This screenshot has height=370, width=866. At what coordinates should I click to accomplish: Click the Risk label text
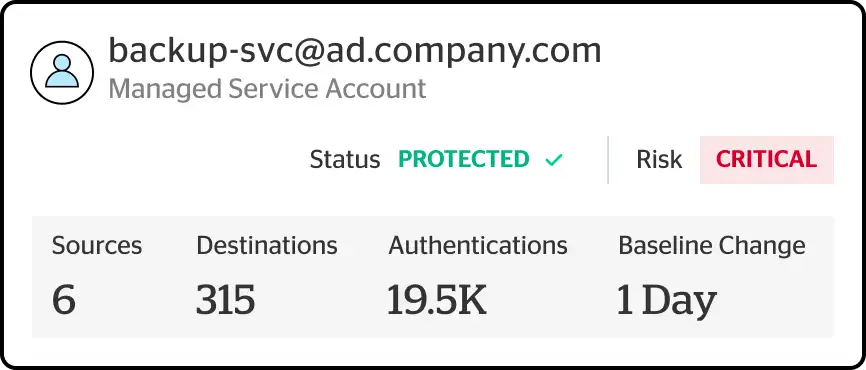coord(659,160)
